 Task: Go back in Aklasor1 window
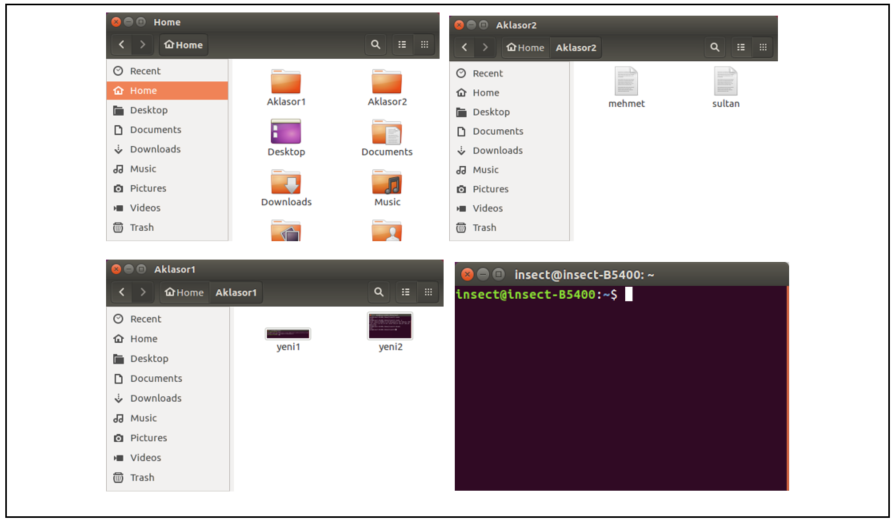point(121,292)
